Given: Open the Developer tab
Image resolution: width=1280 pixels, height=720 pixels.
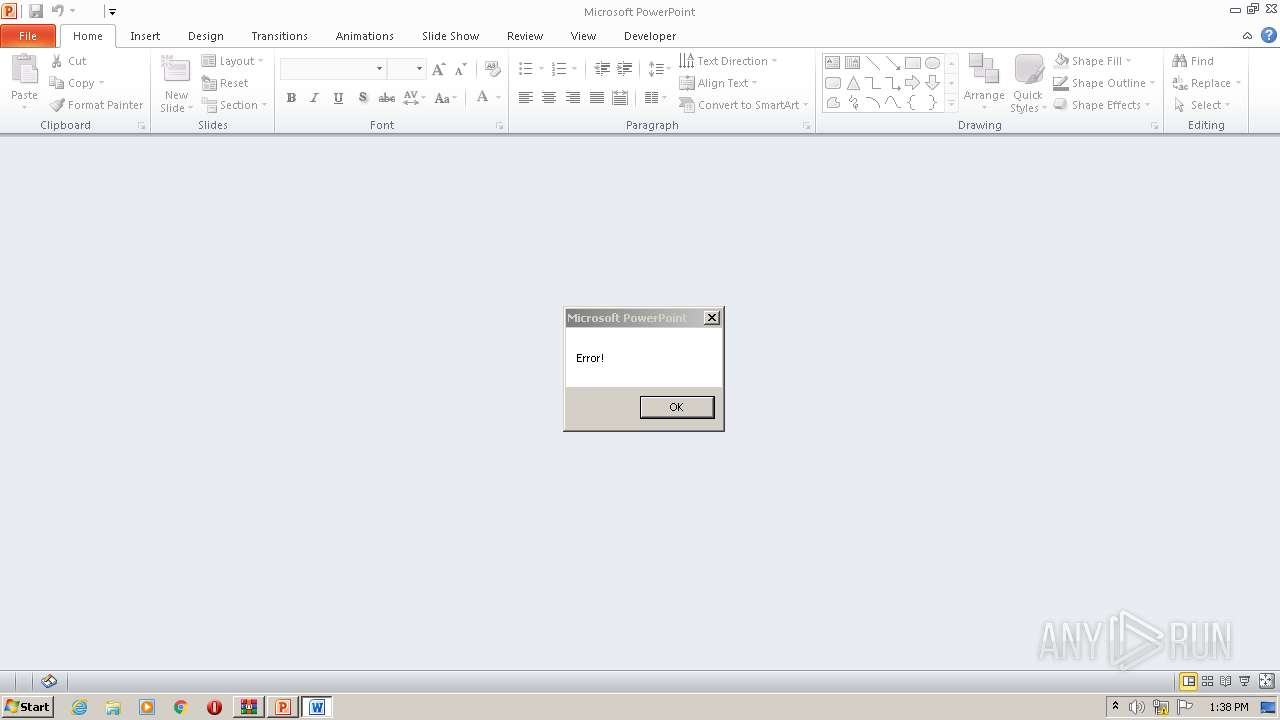Looking at the screenshot, I should click(650, 36).
